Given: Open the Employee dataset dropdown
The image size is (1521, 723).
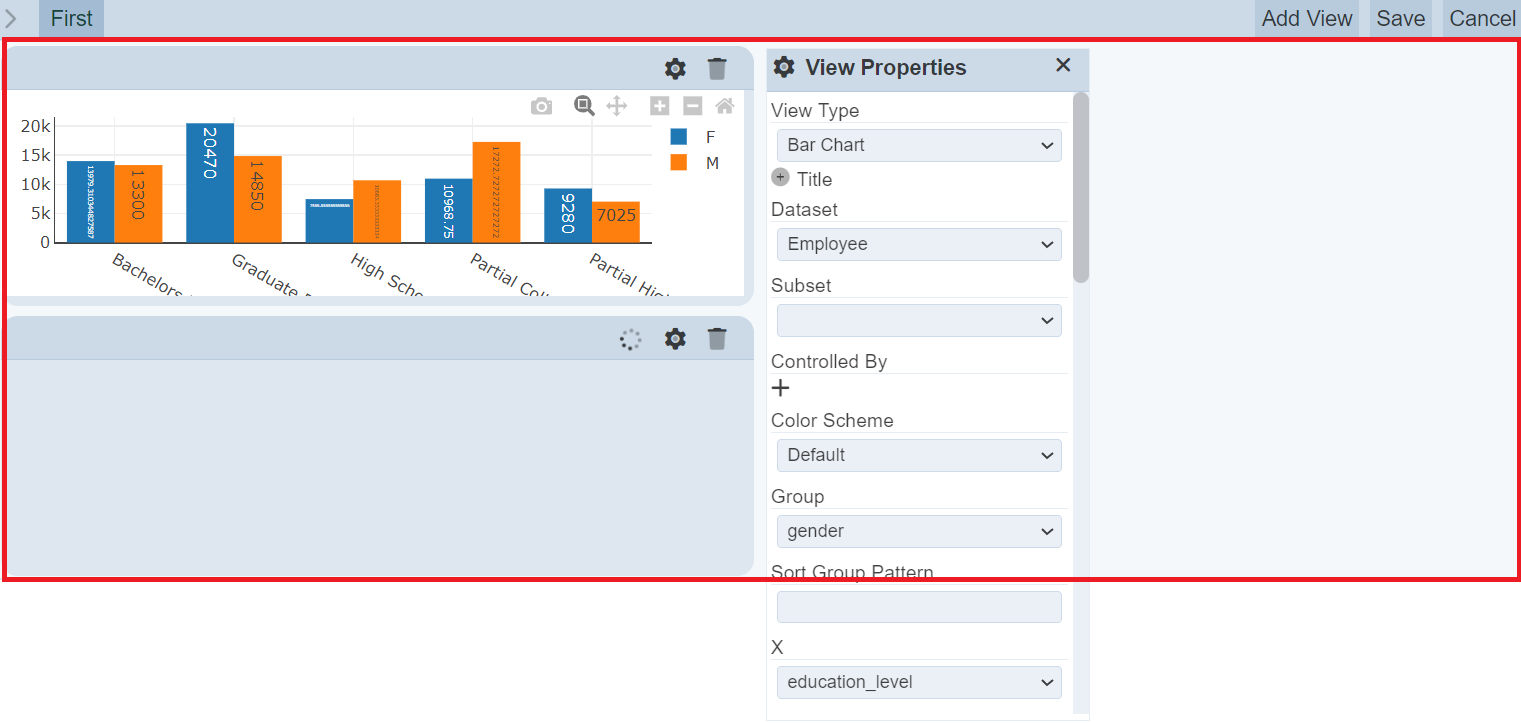Looking at the screenshot, I should click(x=918, y=244).
